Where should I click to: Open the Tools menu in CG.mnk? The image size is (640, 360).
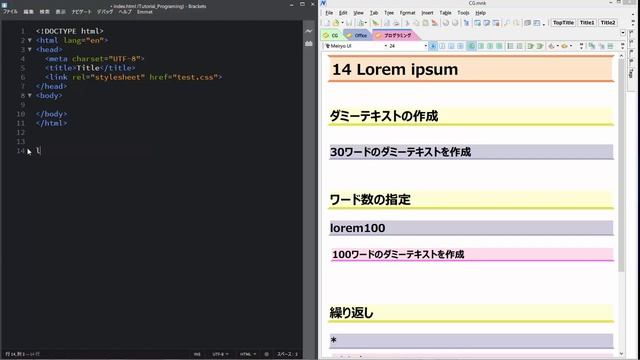pos(463,13)
